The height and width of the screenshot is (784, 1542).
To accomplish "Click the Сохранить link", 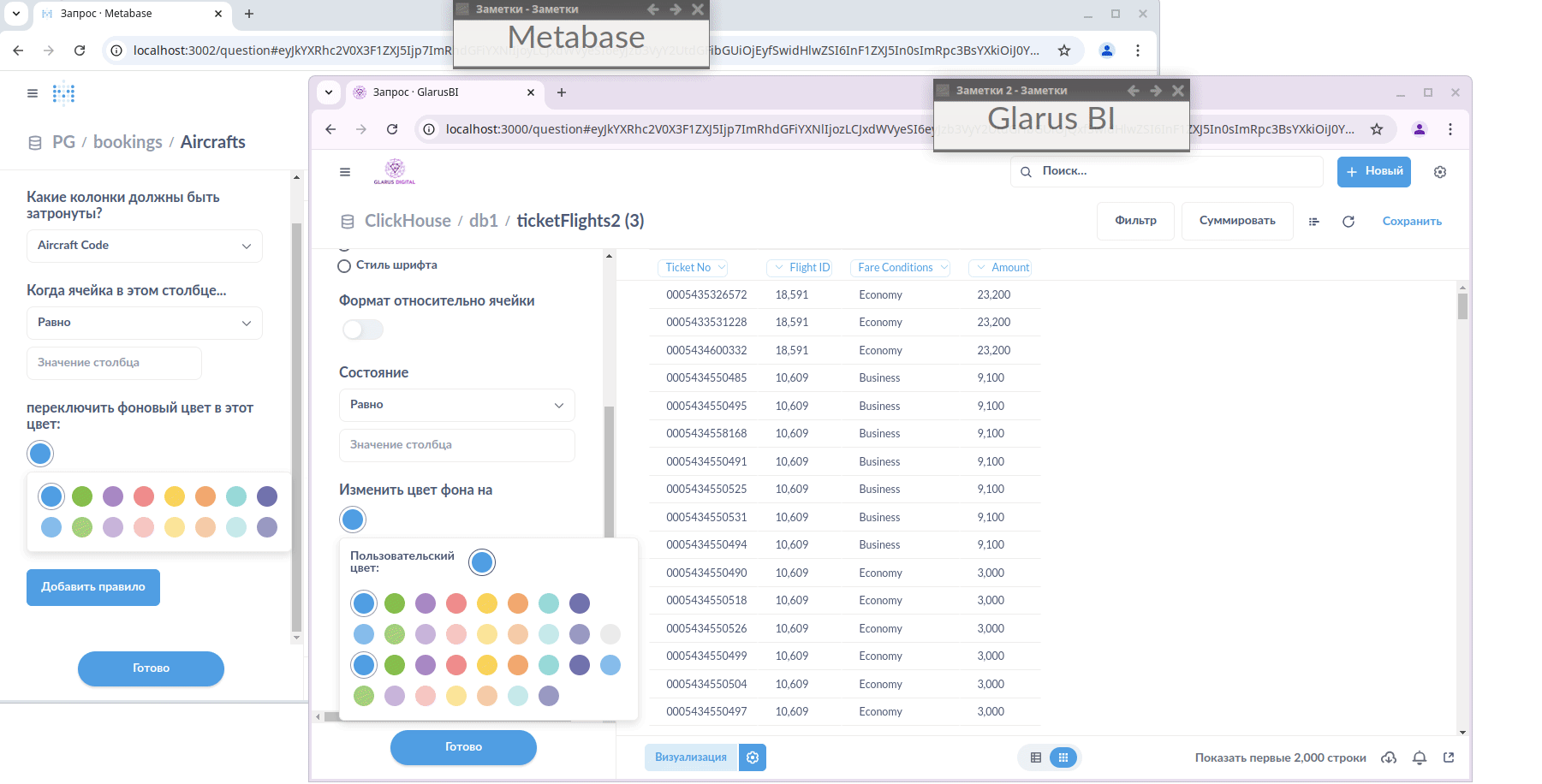I will [x=1412, y=222].
